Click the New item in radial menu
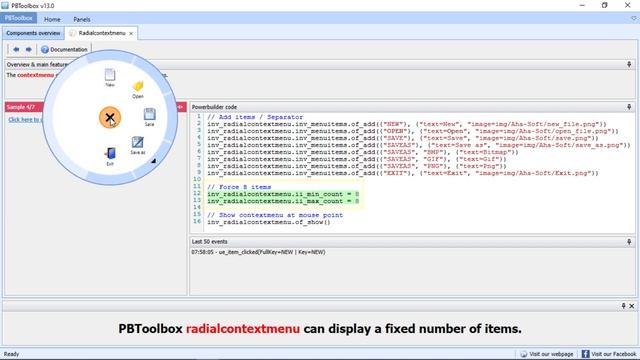Viewport: 640px width, 360px height. coord(110,78)
